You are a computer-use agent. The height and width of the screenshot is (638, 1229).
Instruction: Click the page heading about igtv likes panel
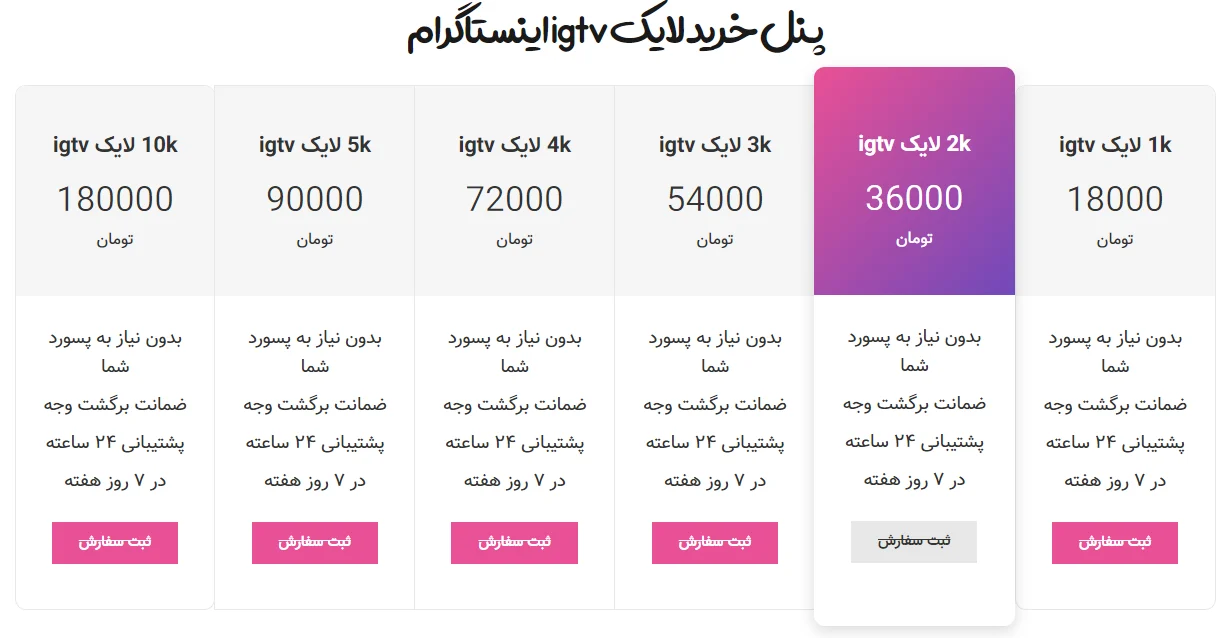pos(615,33)
